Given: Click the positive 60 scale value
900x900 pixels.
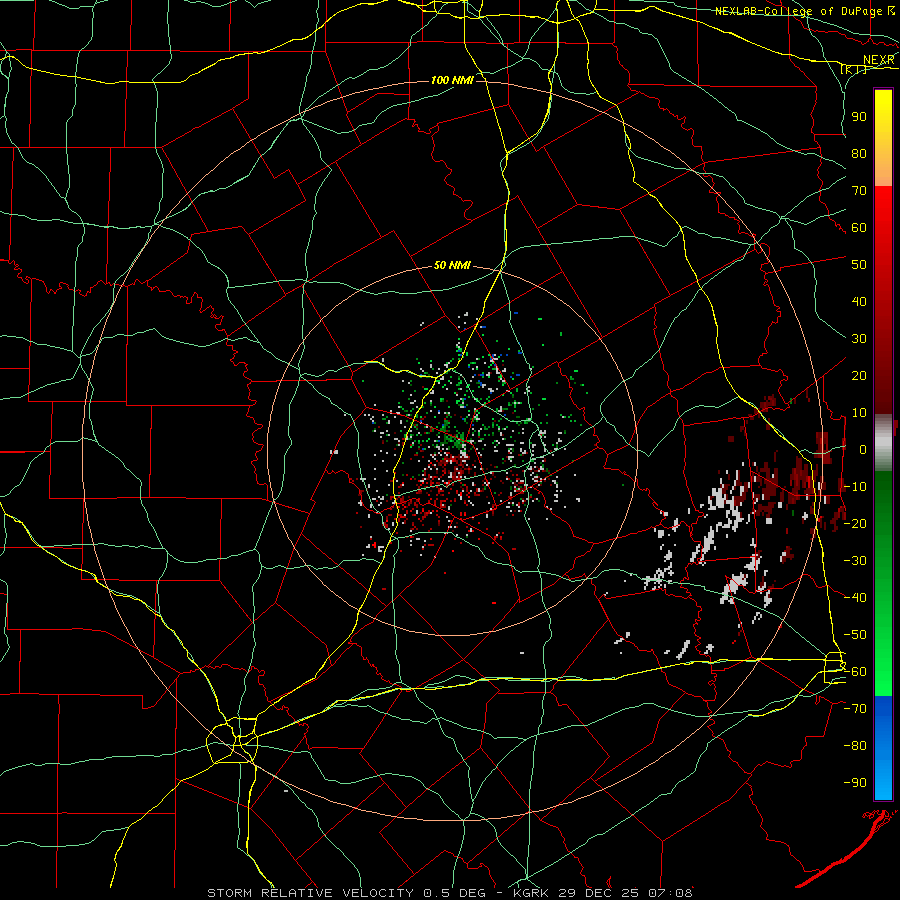Looking at the screenshot, I should click(x=859, y=227).
